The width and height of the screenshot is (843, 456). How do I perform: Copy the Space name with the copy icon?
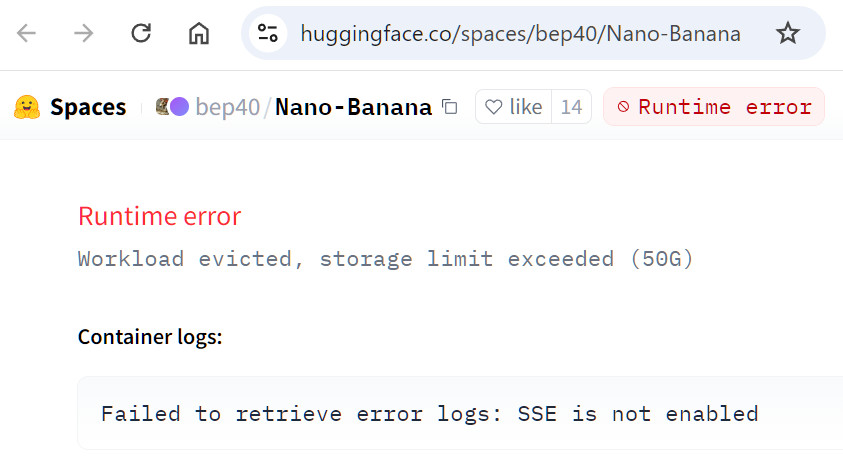[x=449, y=107]
